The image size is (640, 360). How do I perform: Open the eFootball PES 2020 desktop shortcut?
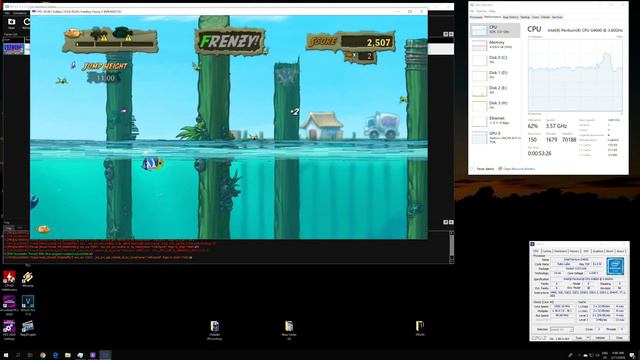click(9, 304)
